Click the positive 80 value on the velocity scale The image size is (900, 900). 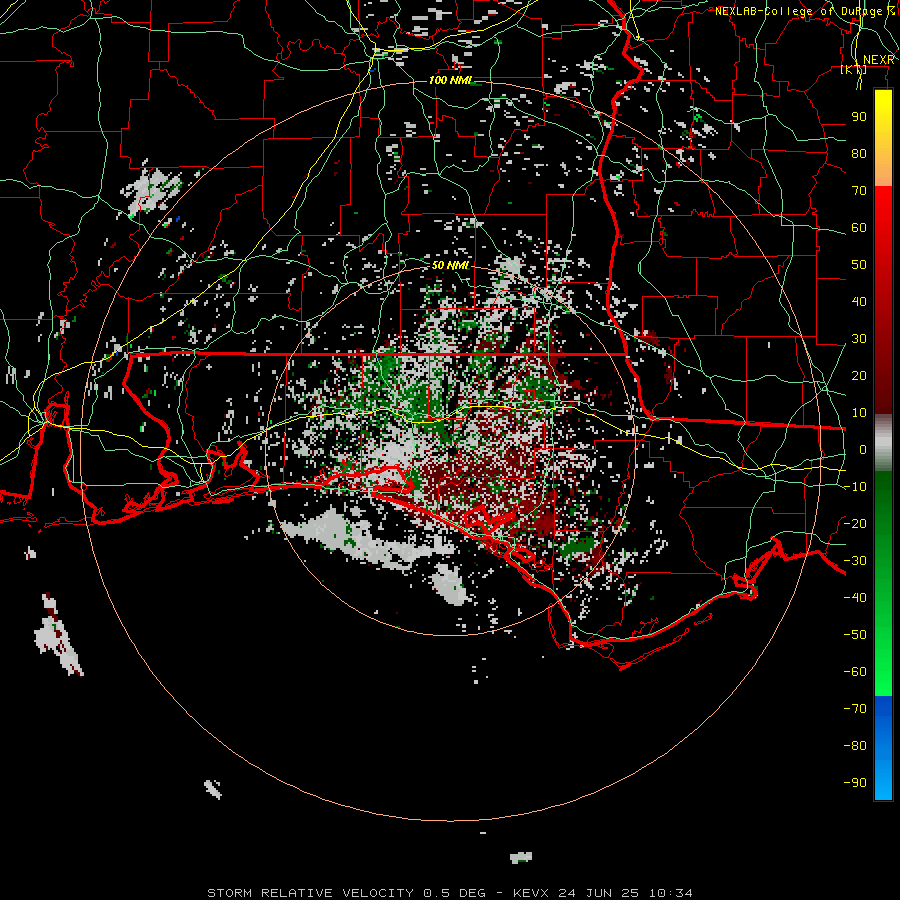click(x=859, y=153)
